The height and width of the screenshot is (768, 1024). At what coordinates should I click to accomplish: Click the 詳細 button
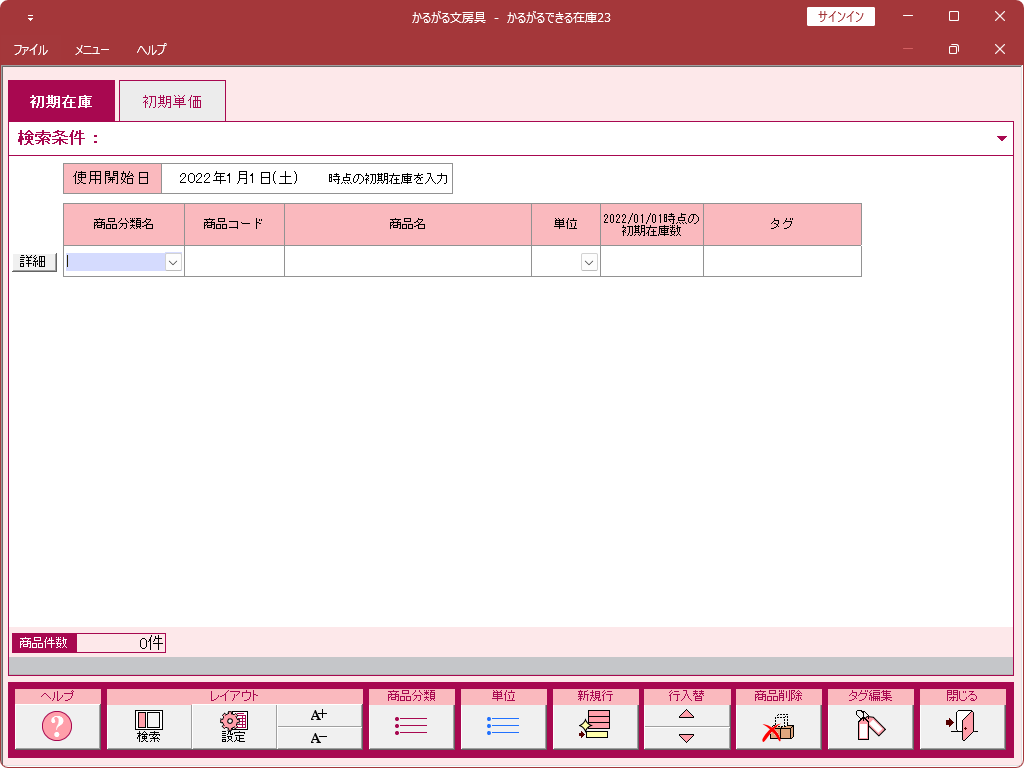tap(34, 262)
